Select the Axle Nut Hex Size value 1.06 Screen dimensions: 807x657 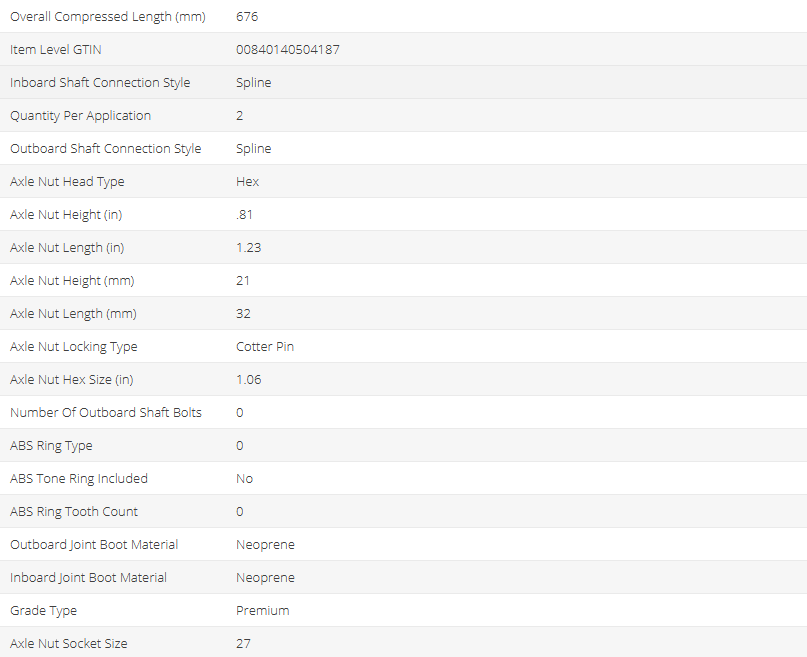coord(249,379)
